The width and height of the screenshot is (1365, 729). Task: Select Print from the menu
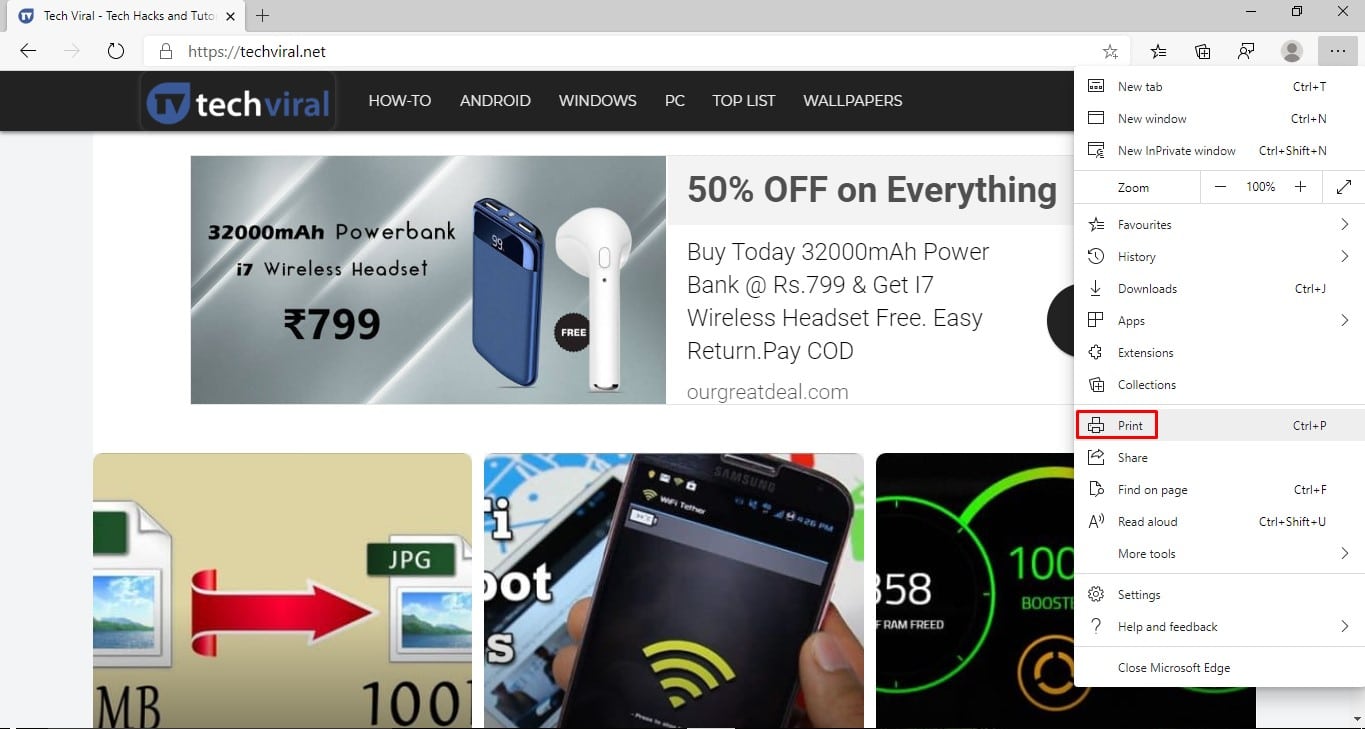click(x=1220, y=425)
